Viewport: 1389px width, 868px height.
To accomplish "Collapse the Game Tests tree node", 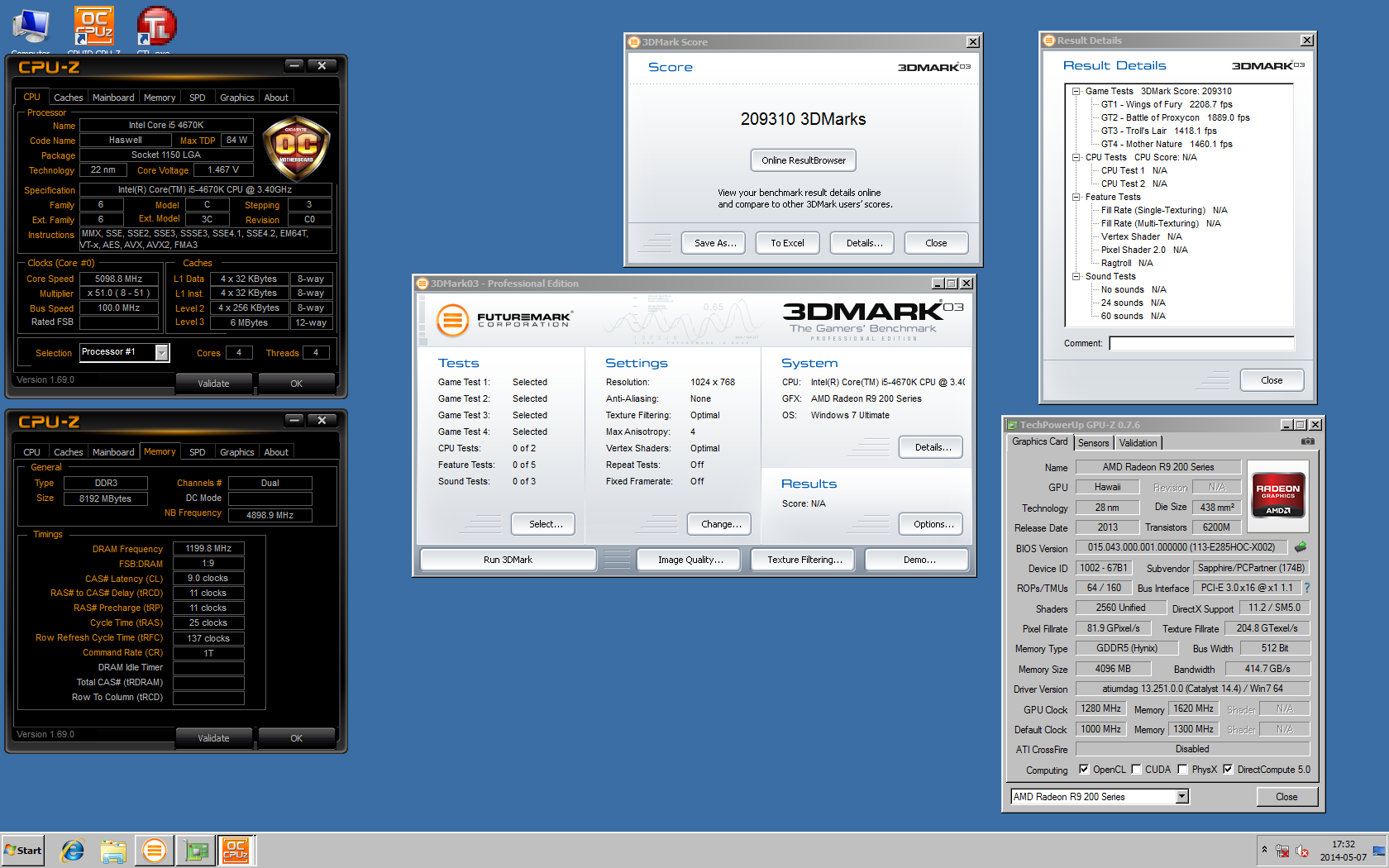I will [x=1076, y=92].
